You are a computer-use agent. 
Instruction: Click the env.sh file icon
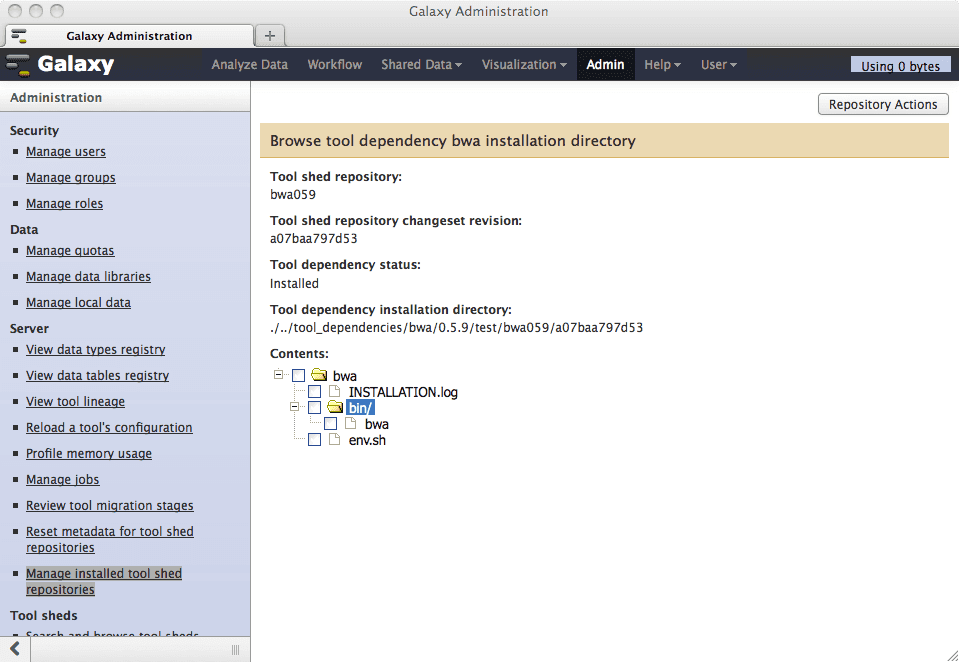[336, 440]
